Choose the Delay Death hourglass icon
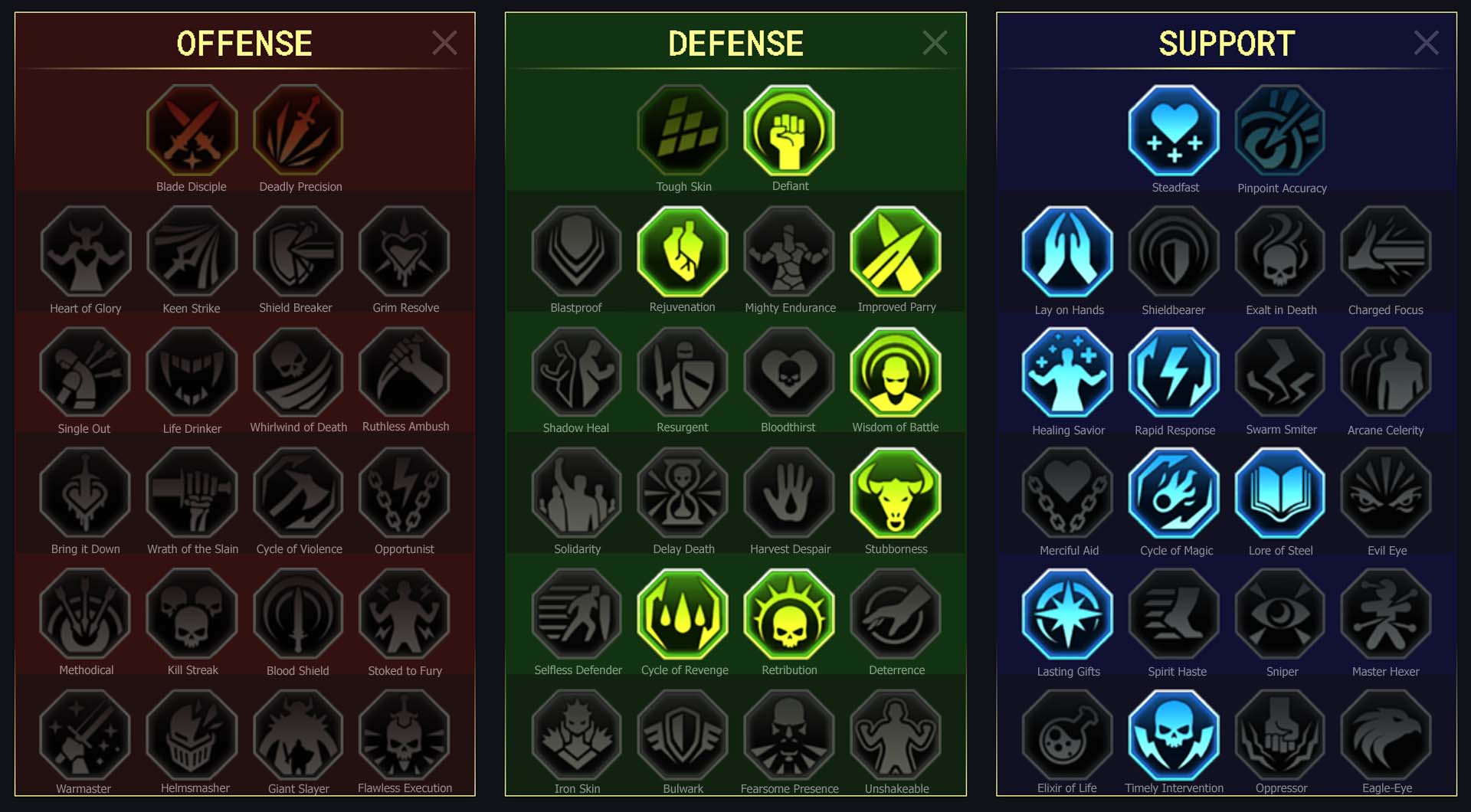 pos(683,493)
